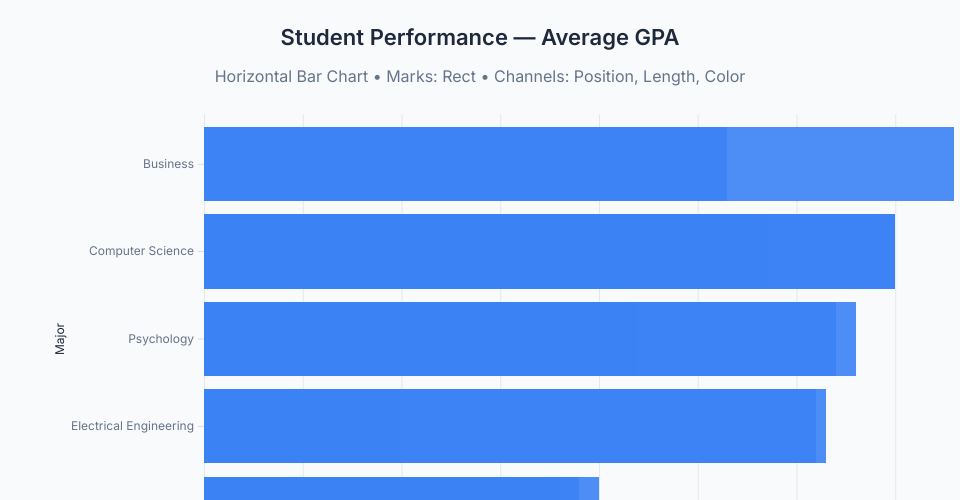Click the rotated "Major" axis title
This screenshot has height=500, width=960.
(x=60, y=338)
